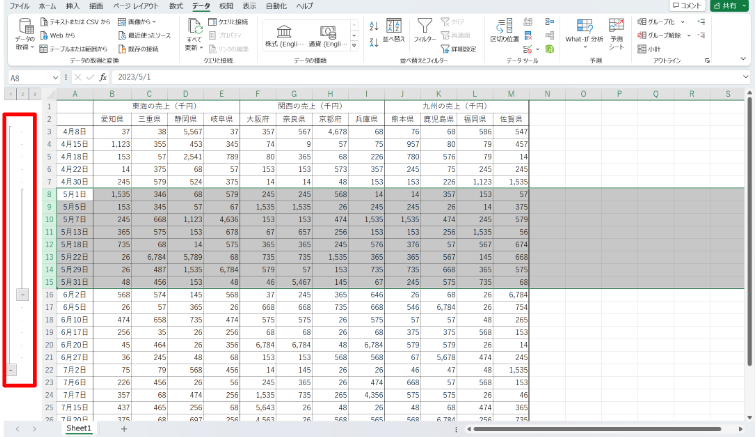The image size is (756, 437).
Task: Open Advanced filter (詳細設定)
Action: pyautogui.click(x=459, y=49)
